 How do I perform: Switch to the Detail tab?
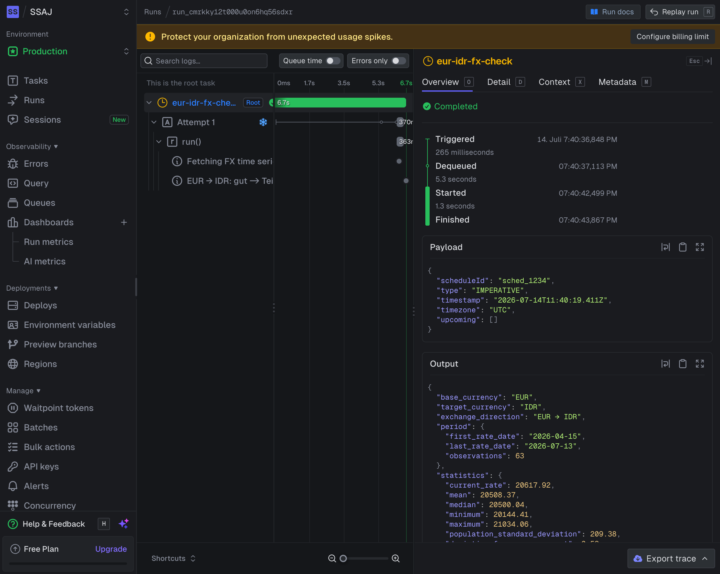tap(499, 82)
